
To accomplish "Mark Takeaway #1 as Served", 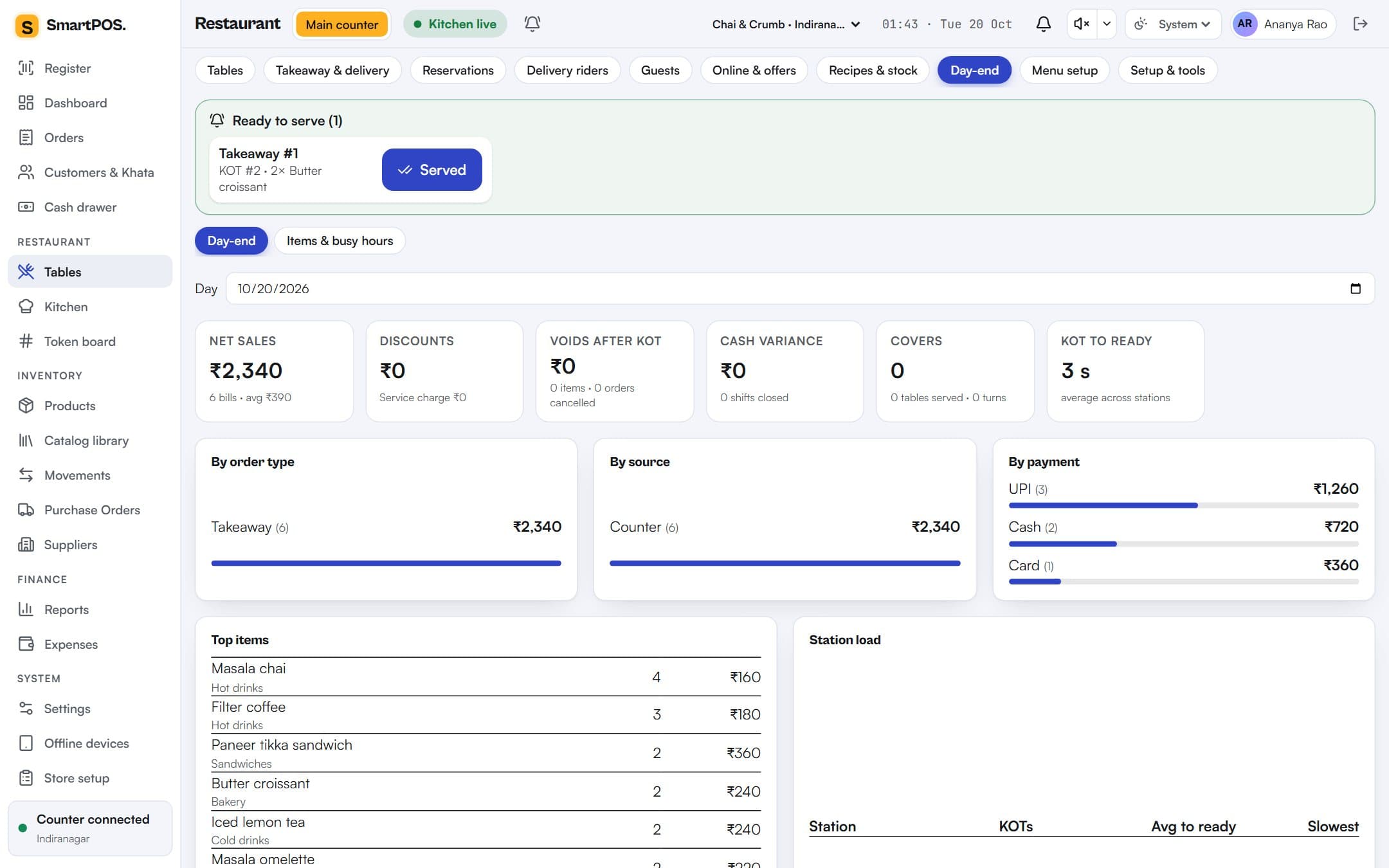I will pos(432,170).
